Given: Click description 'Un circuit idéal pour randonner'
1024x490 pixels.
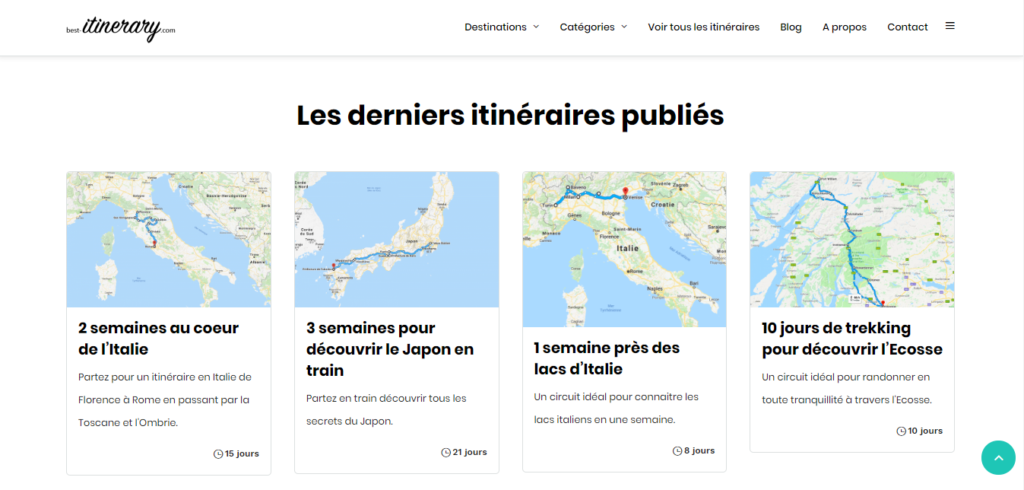Looking at the screenshot, I should pyautogui.click(x=847, y=388).
